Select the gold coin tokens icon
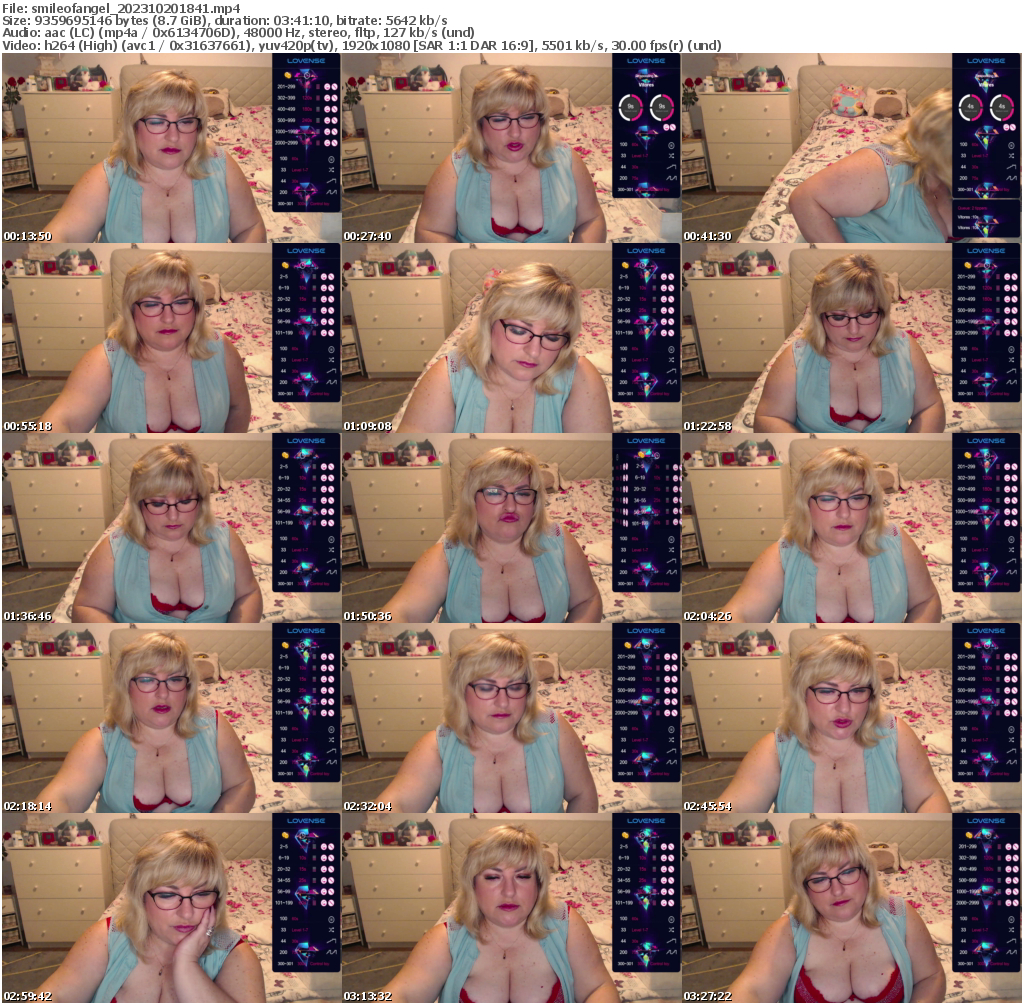1024x1003 pixels. tap(287, 76)
